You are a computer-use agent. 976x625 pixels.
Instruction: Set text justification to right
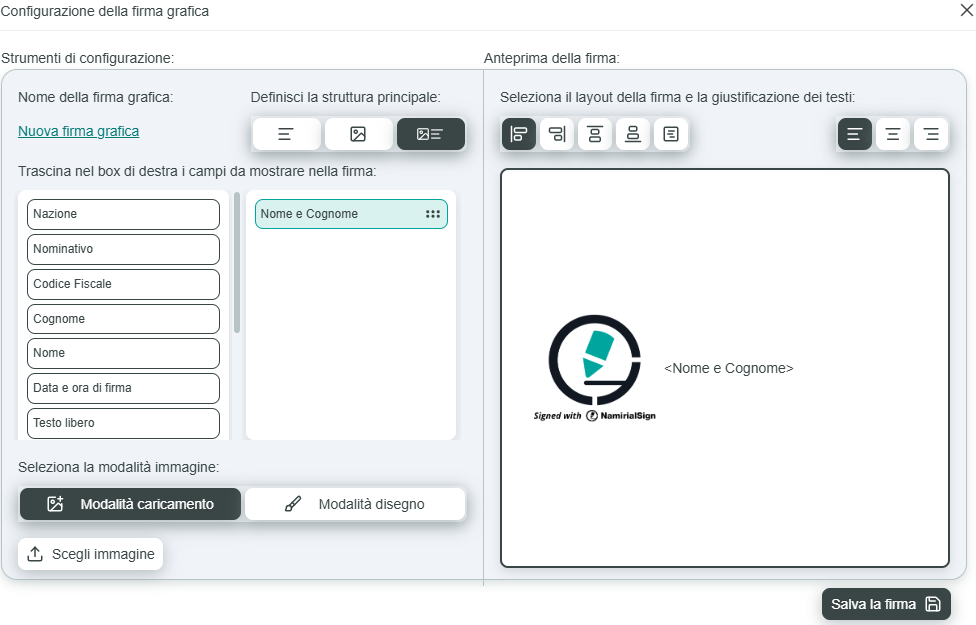pos(931,134)
